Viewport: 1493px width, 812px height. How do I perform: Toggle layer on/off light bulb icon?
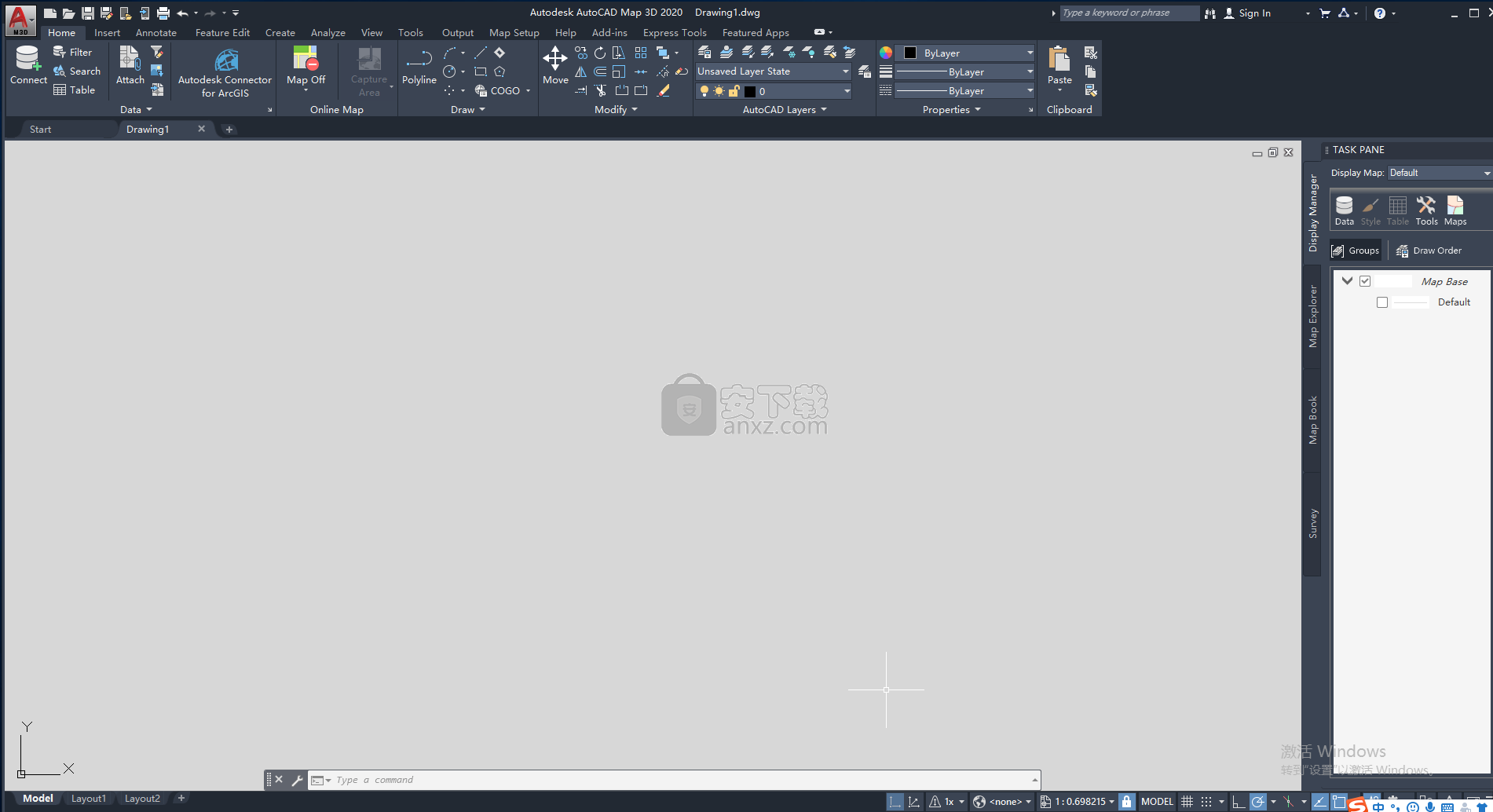click(704, 91)
